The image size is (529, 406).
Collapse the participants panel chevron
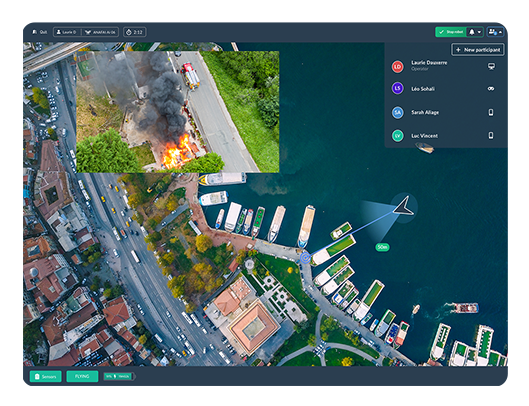(500, 32)
